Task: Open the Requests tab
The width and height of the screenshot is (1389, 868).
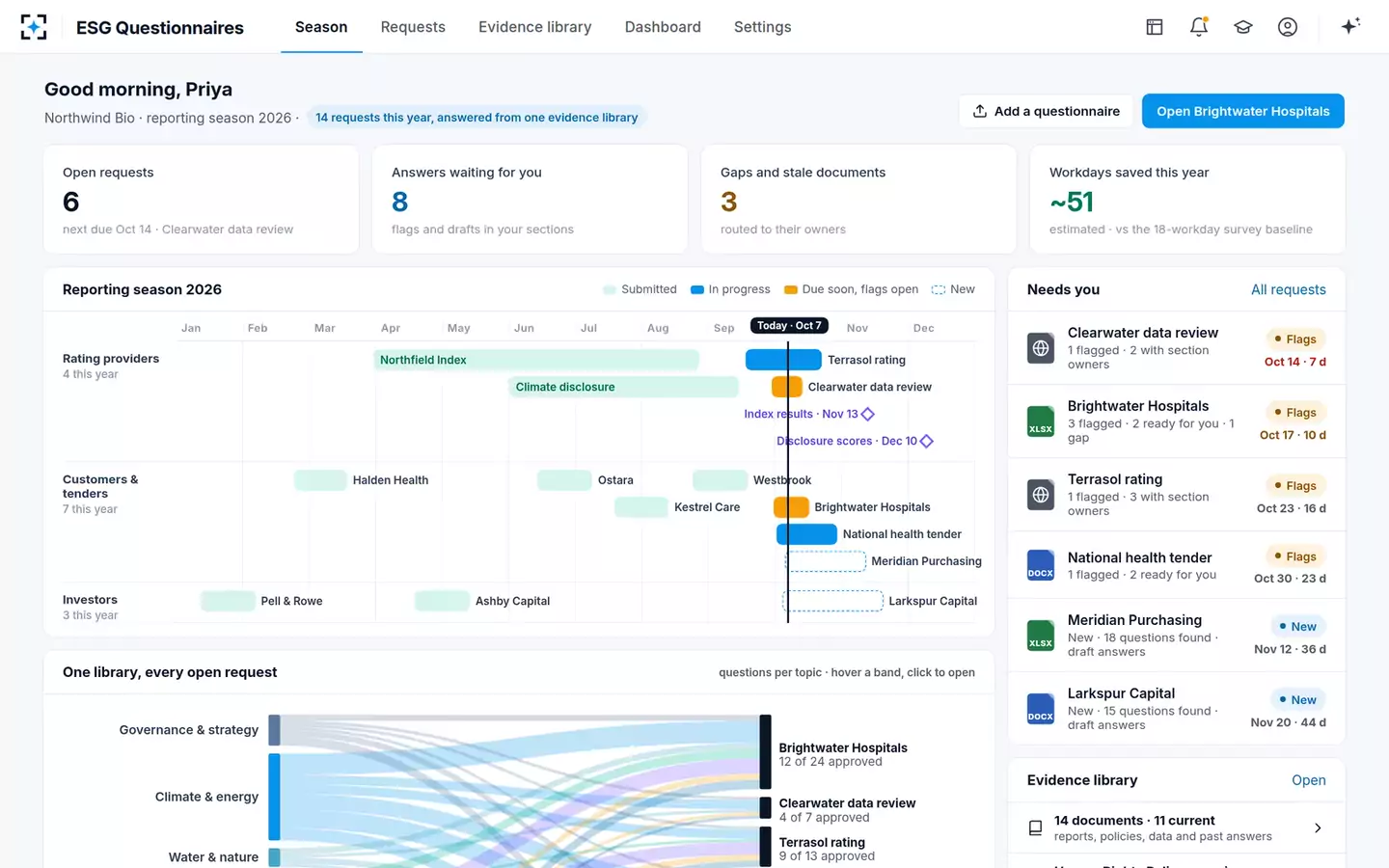Action: click(413, 27)
